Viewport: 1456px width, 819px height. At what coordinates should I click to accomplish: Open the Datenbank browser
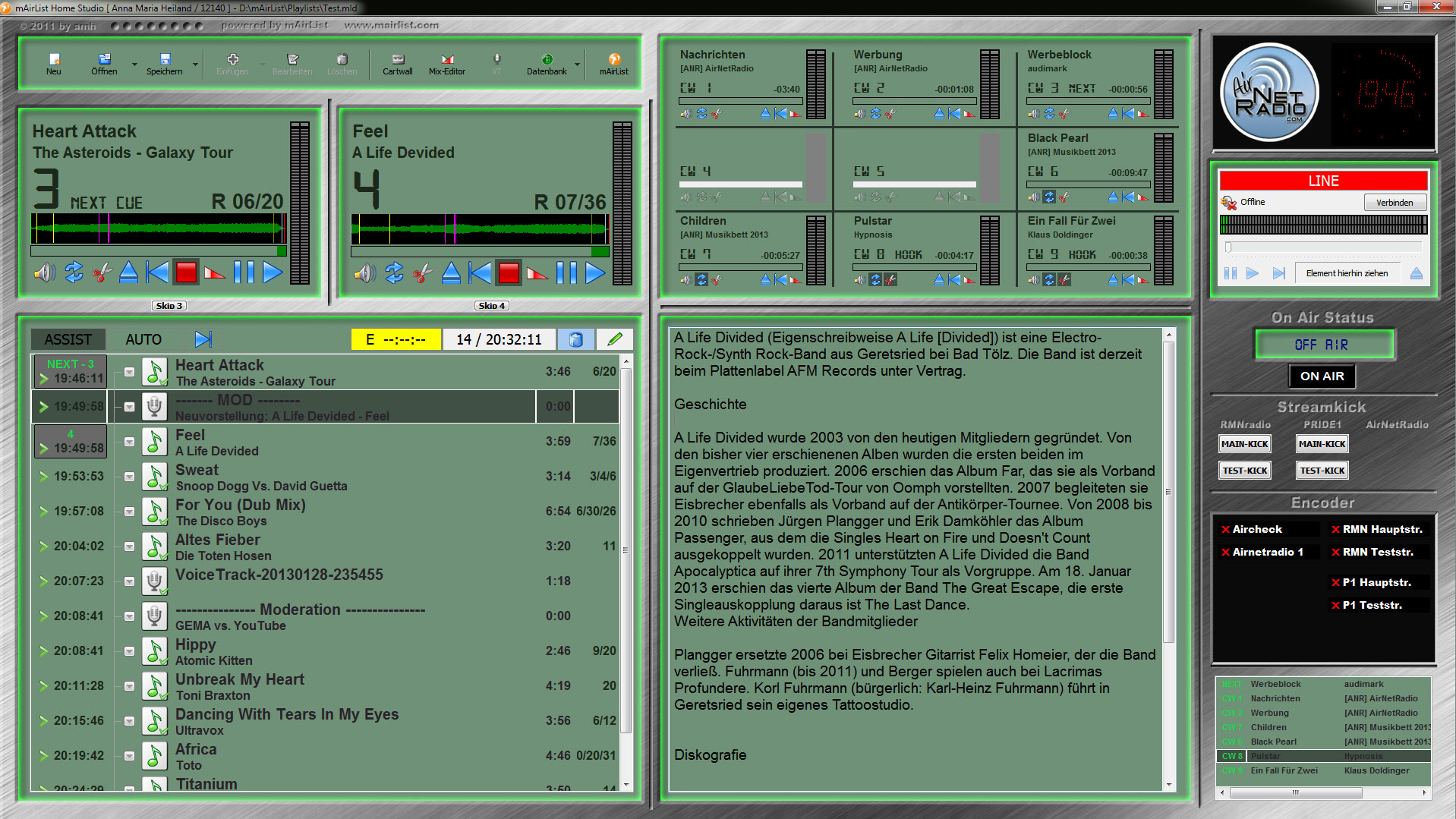pyautogui.click(x=547, y=64)
